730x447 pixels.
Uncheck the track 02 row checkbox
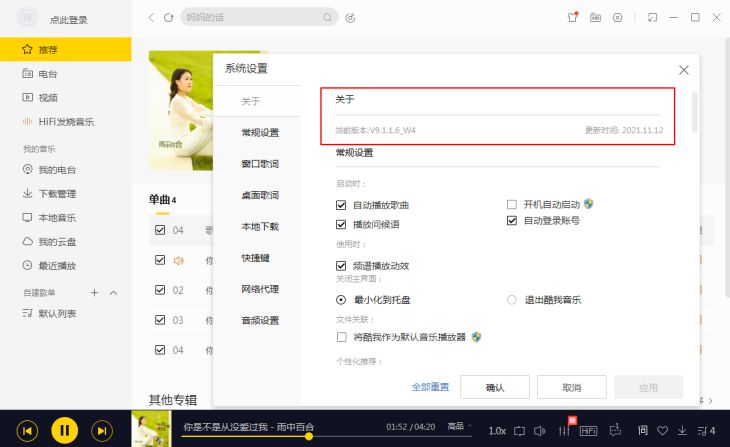coord(160,290)
